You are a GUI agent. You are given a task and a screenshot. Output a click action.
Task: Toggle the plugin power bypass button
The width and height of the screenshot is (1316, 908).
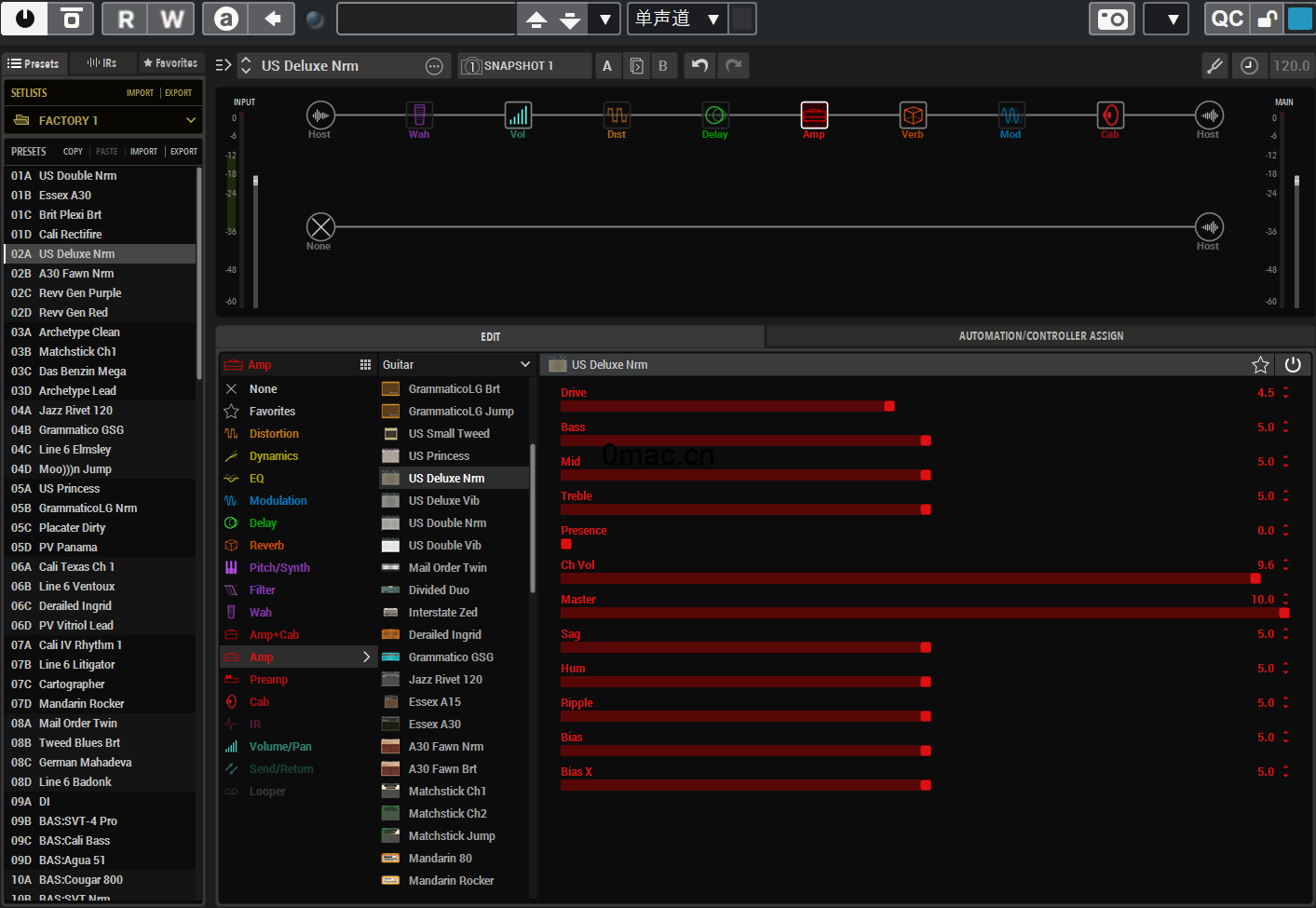click(x=25, y=19)
